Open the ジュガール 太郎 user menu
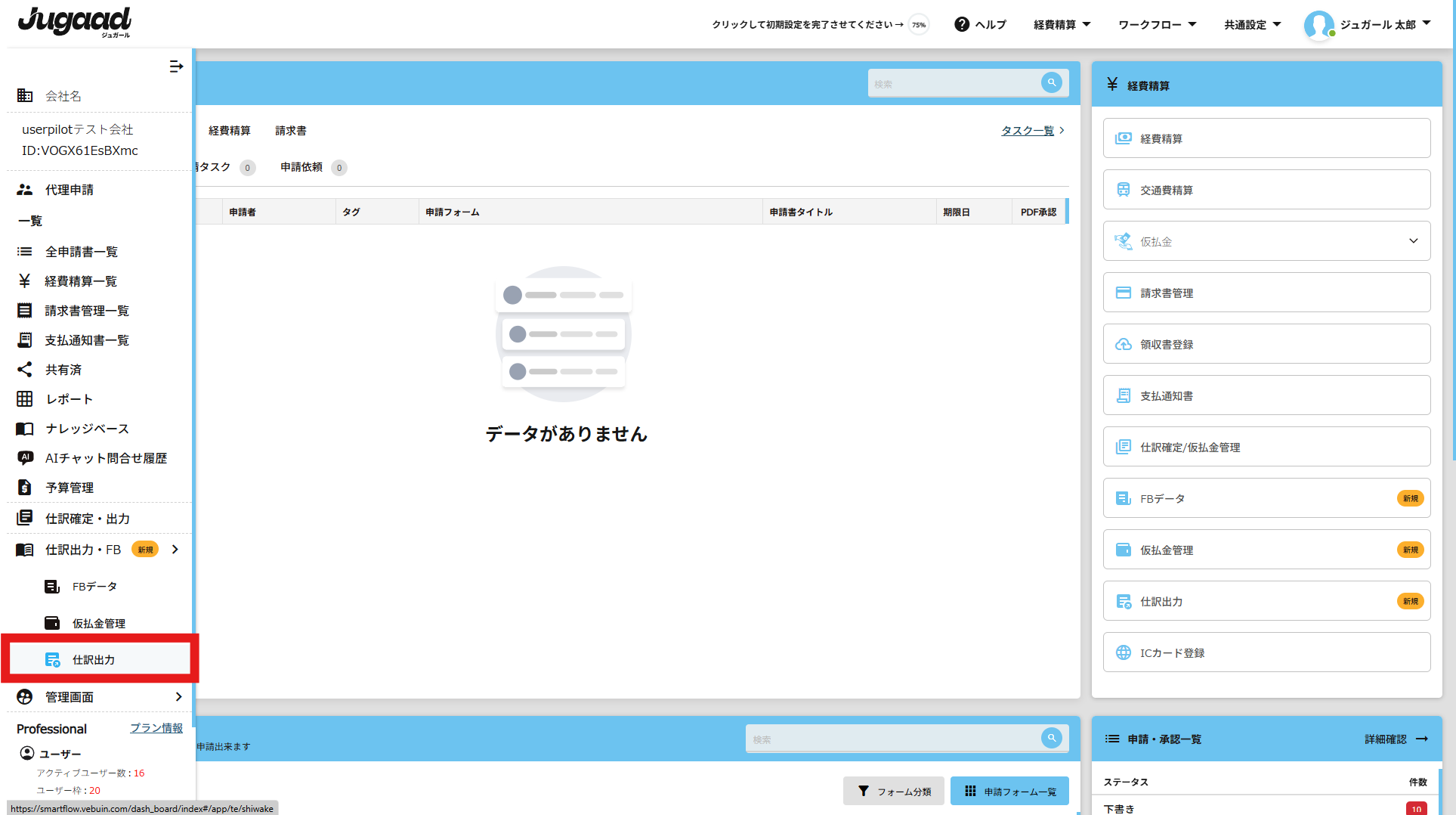This screenshot has width=1456, height=815. pos(1368,24)
